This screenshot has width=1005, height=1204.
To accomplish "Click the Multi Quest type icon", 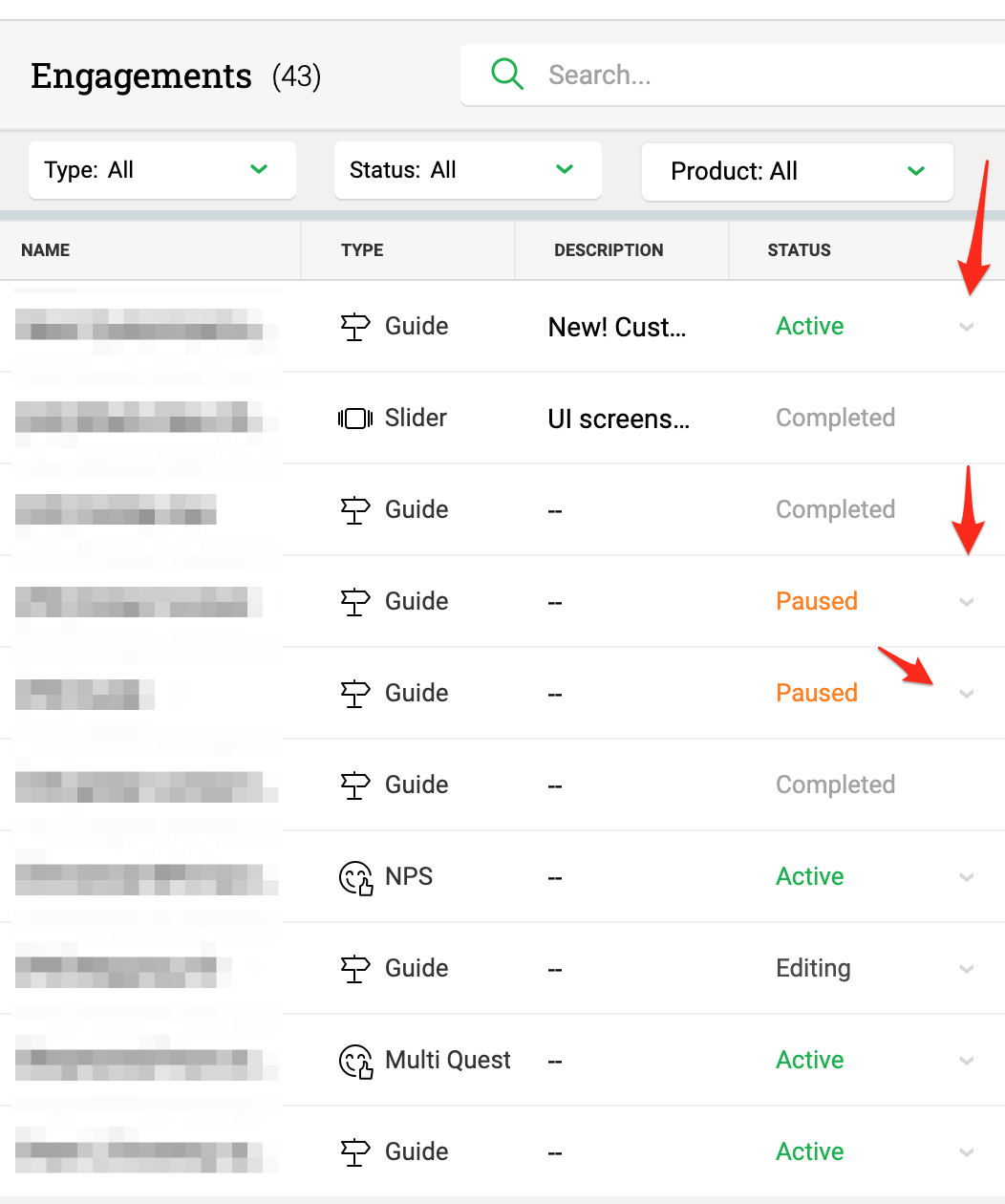I will (x=356, y=1062).
